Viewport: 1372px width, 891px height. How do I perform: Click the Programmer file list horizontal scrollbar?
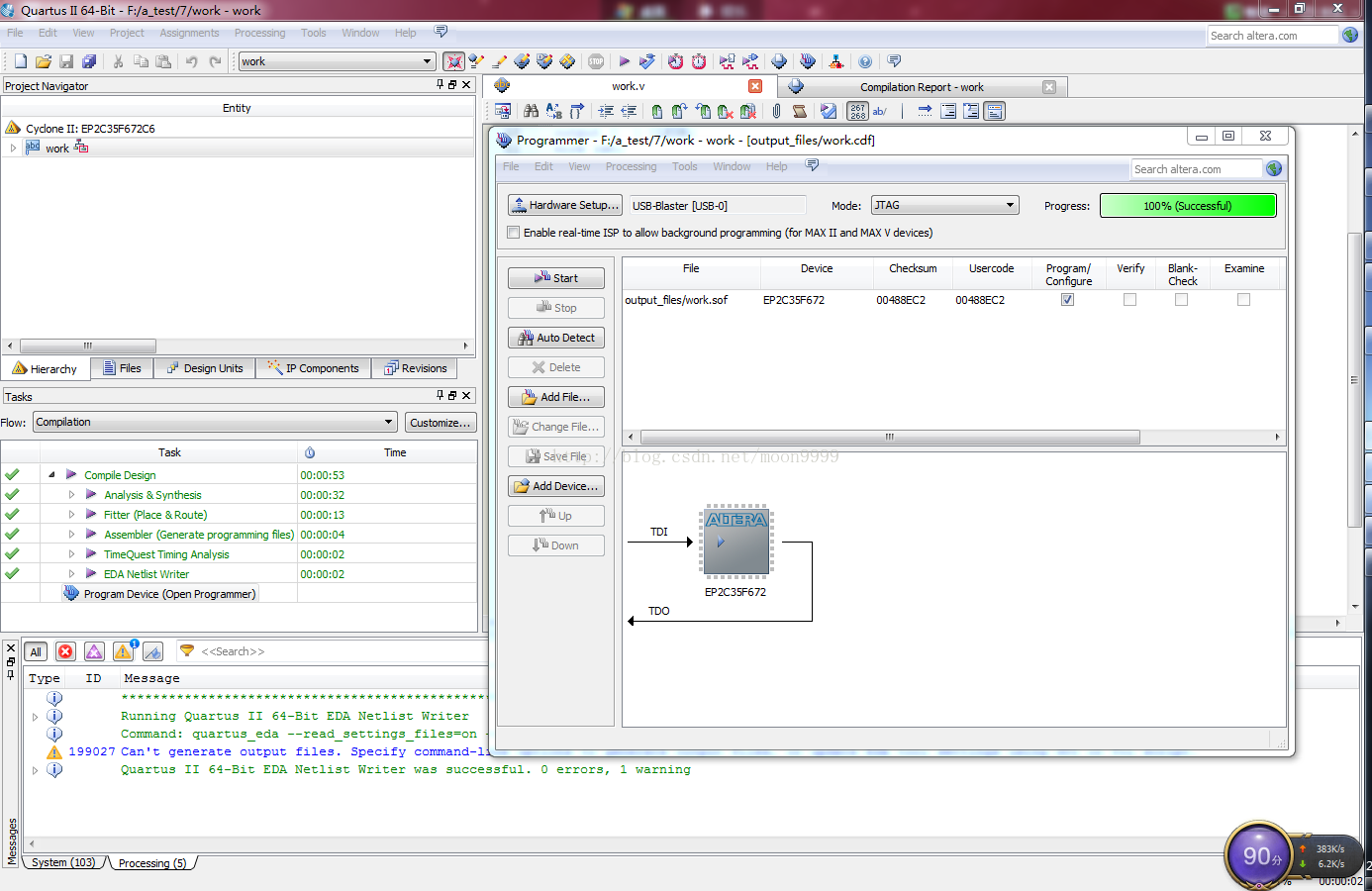click(890, 437)
